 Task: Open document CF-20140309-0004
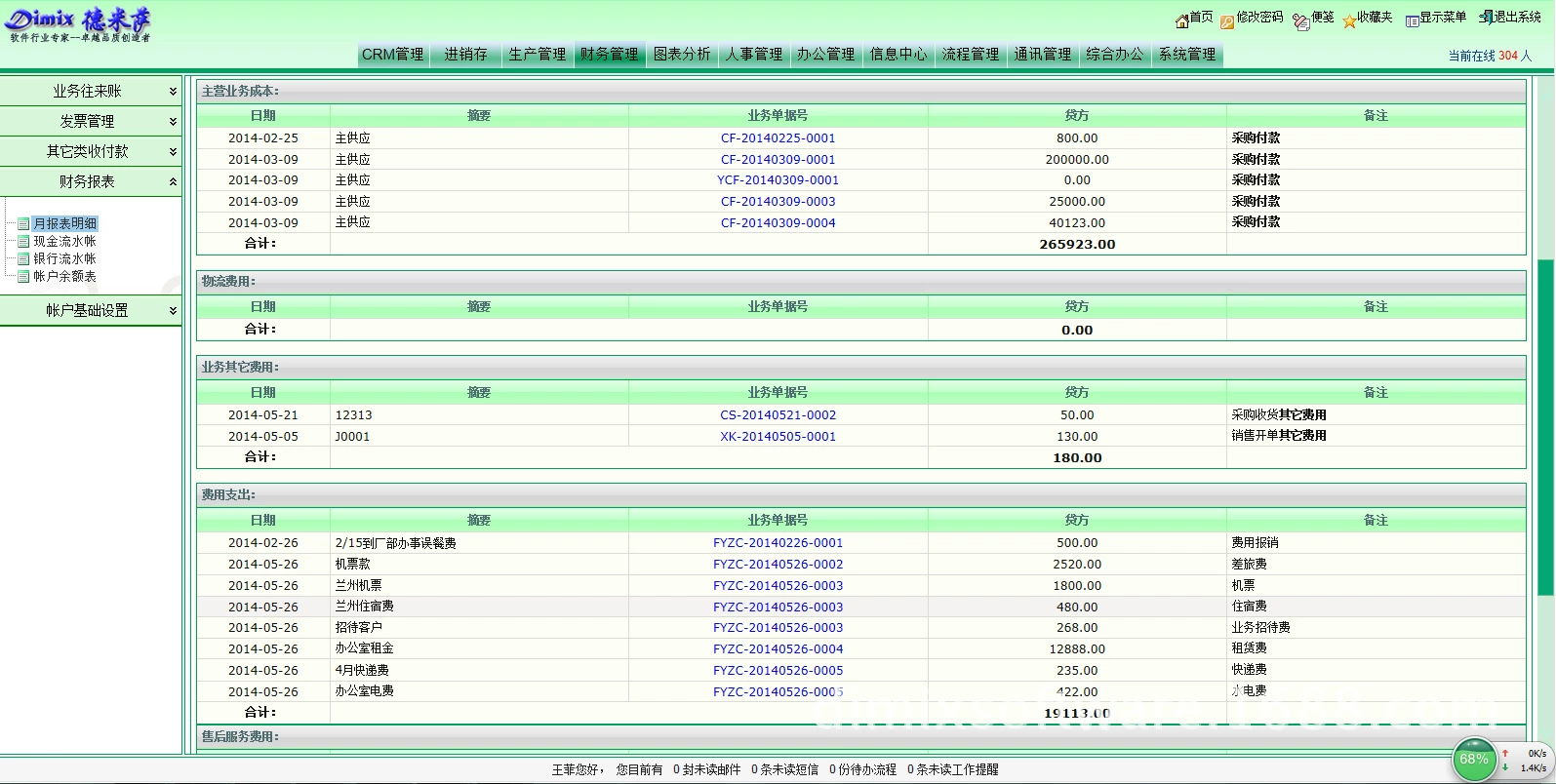click(778, 223)
